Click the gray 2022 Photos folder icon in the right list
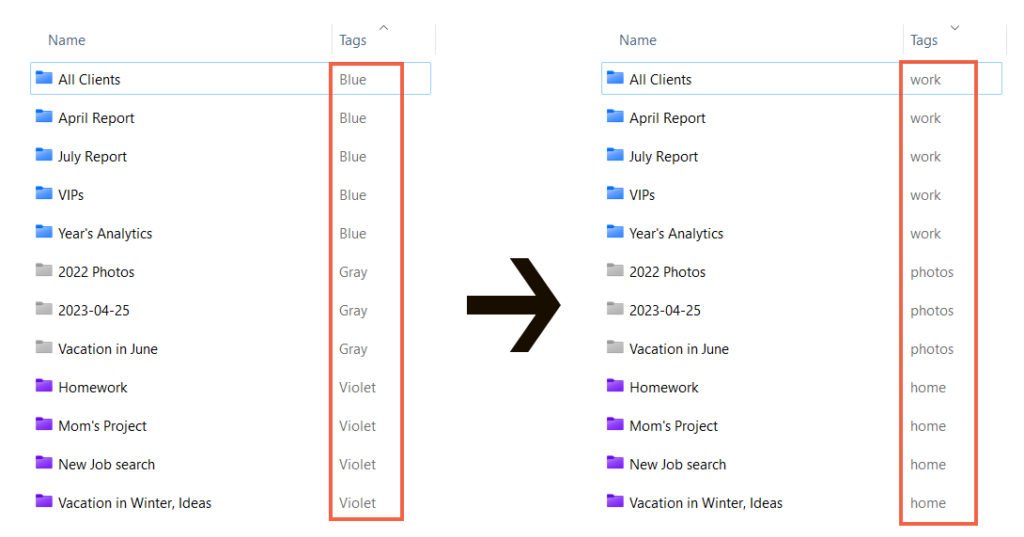The width and height of the screenshot is (1024, 537). [615, 271]
